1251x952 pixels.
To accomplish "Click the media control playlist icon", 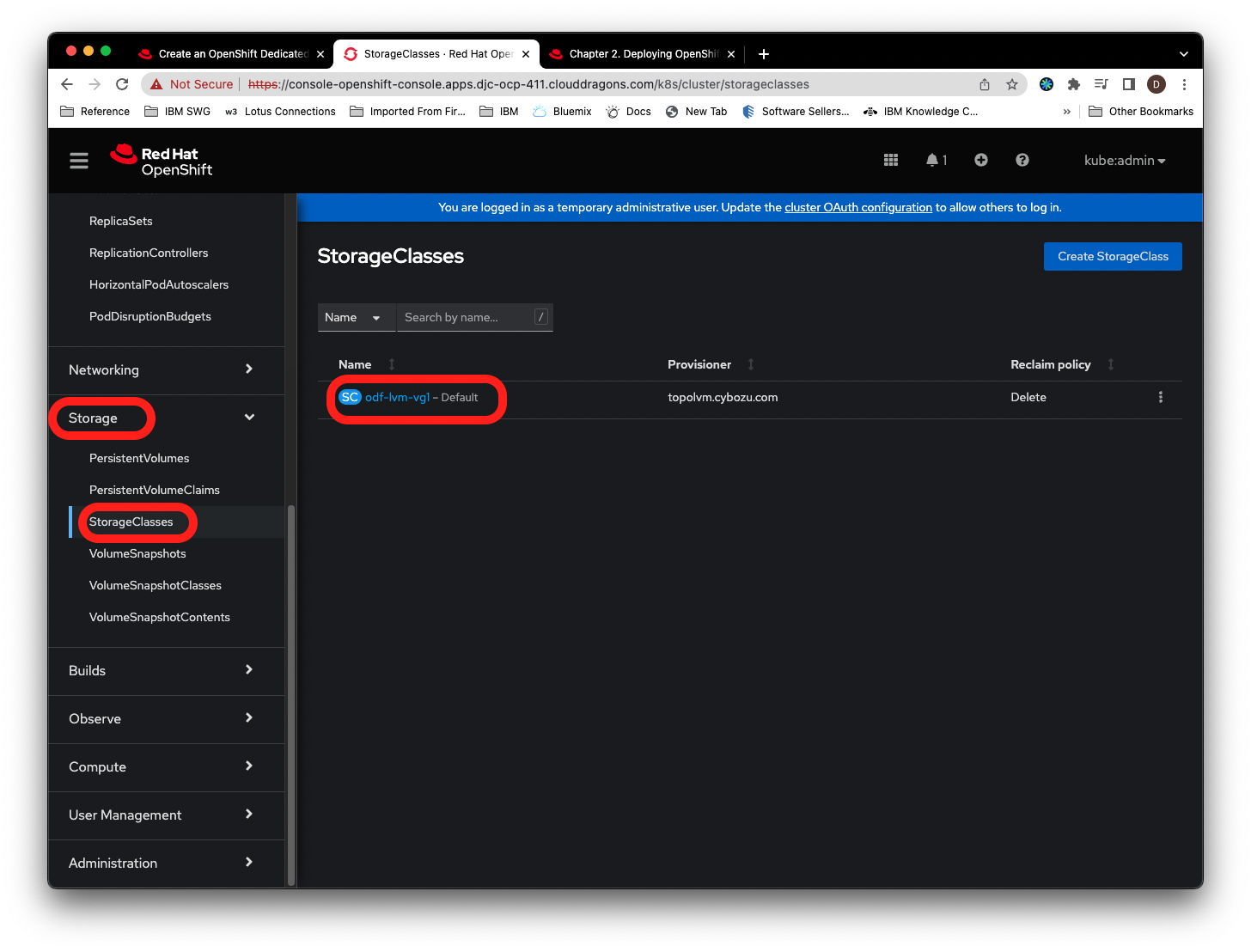I will coord(1101,84).
